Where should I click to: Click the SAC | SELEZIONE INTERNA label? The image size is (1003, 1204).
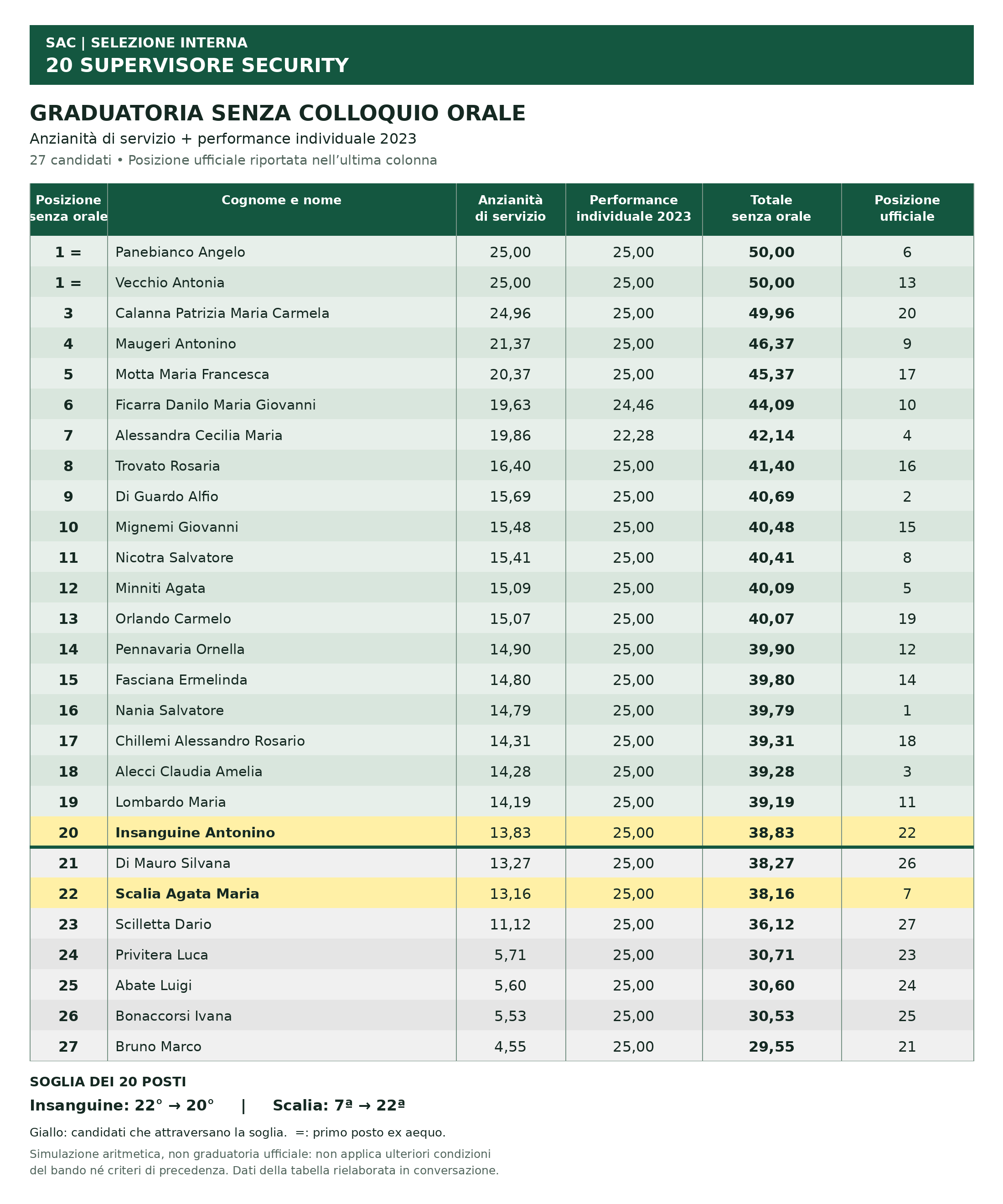[x=147, y=43]
